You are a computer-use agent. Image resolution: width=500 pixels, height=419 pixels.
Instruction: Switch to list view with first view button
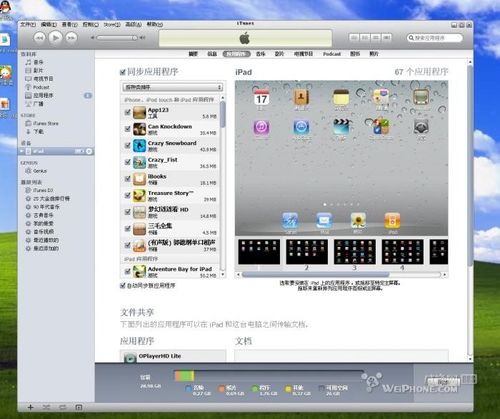pyautogui.click(x=354, y=37)
